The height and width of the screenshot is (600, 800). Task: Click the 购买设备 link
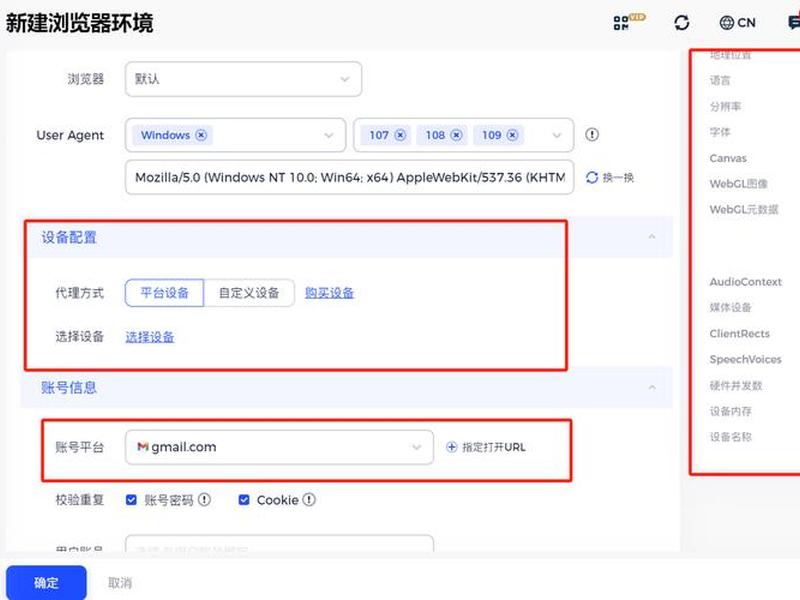point(329,293)
